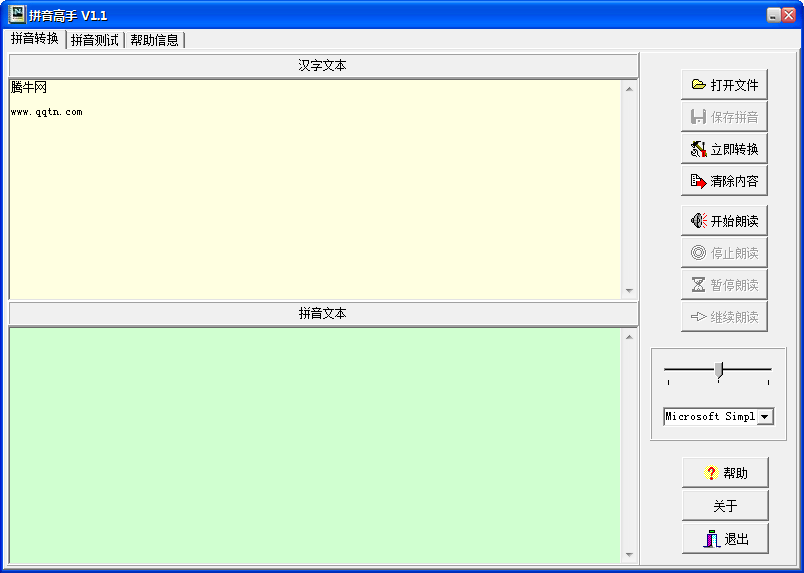804x573 pixels.
Task: Open the 帮助信息 tab
Action: [x=154, y=40]
